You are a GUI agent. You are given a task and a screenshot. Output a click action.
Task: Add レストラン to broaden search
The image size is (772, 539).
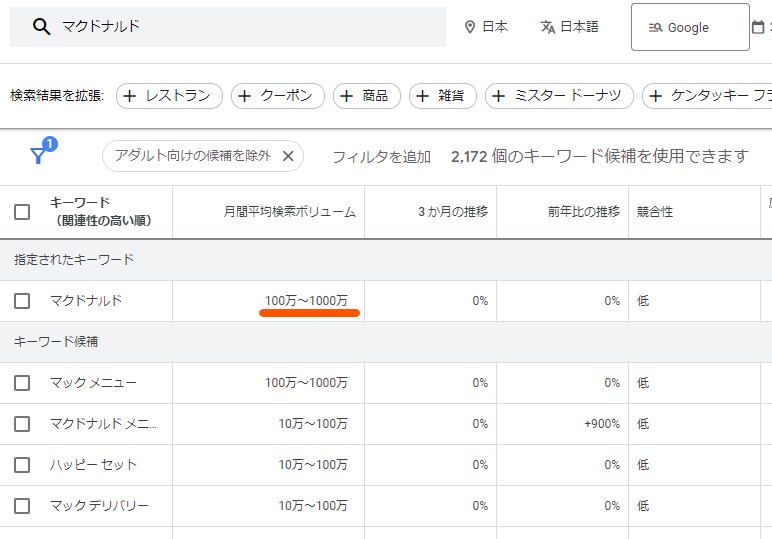[169, 95]
